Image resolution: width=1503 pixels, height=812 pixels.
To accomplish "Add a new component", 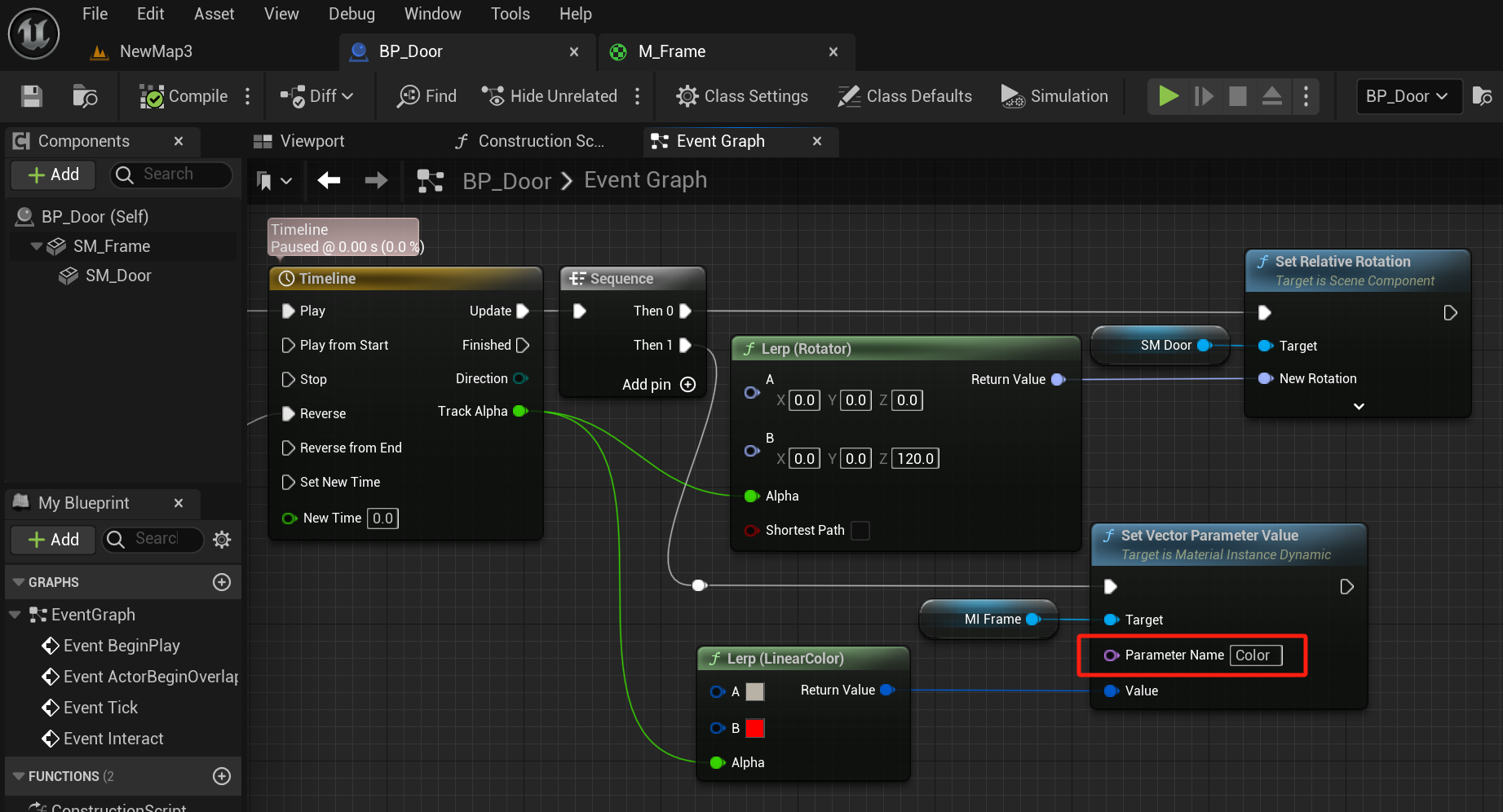I will click(54, 174).
